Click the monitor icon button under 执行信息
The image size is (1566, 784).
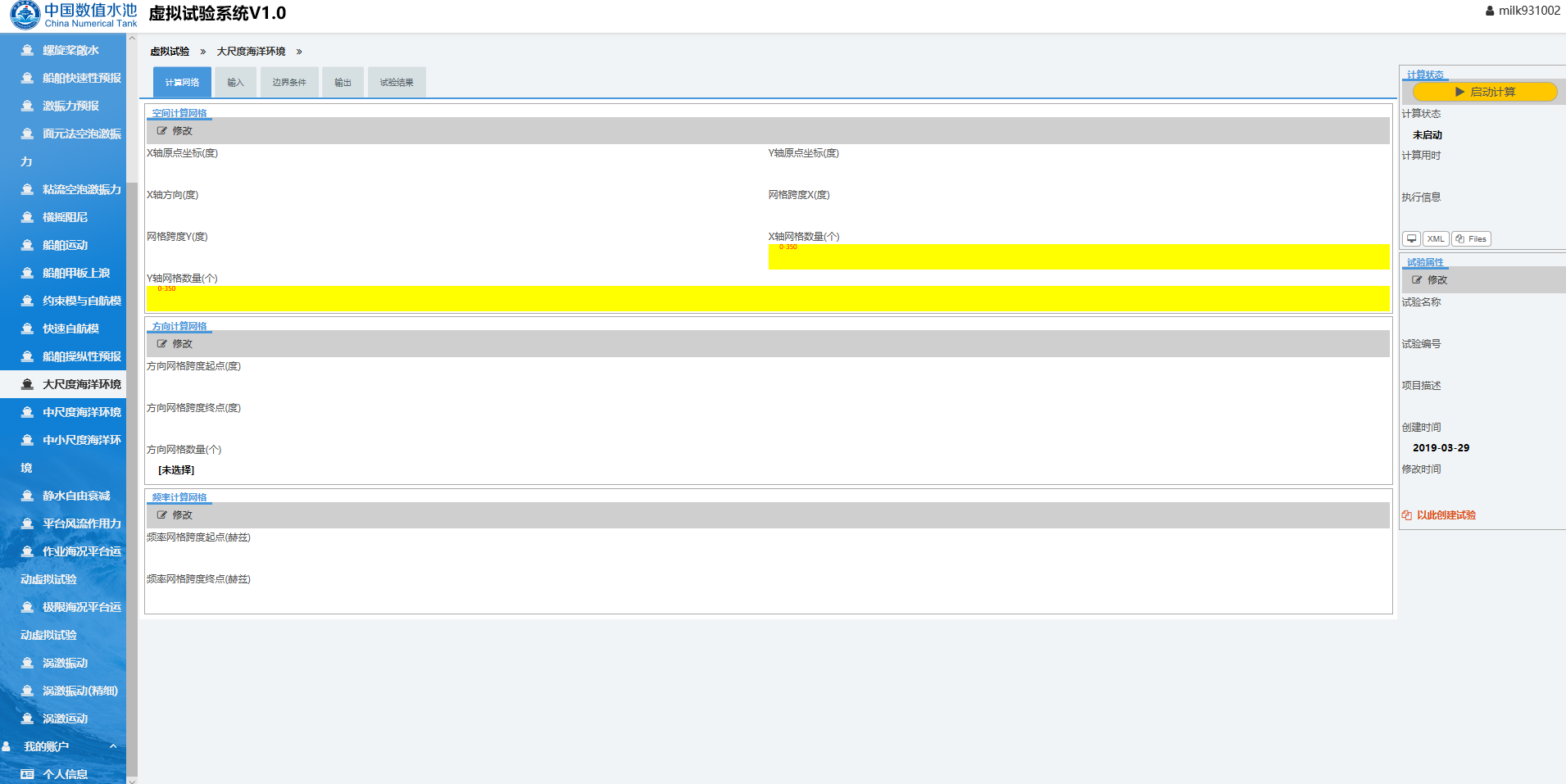[1411, 239]
